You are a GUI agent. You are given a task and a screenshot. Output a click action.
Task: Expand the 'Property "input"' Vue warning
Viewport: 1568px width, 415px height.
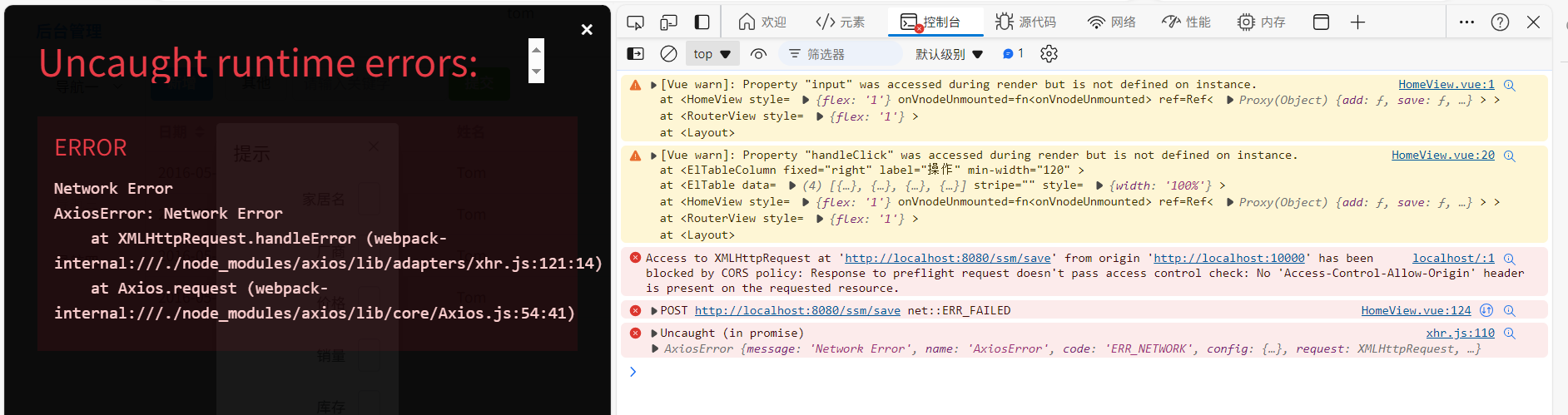pos(653,85)
